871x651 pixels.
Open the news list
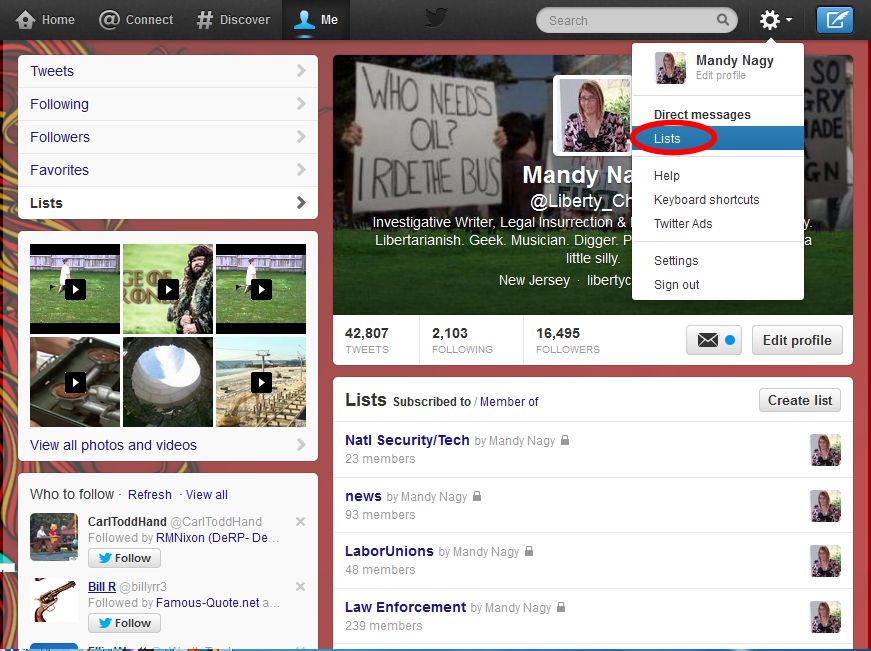(x=363, y=496)
